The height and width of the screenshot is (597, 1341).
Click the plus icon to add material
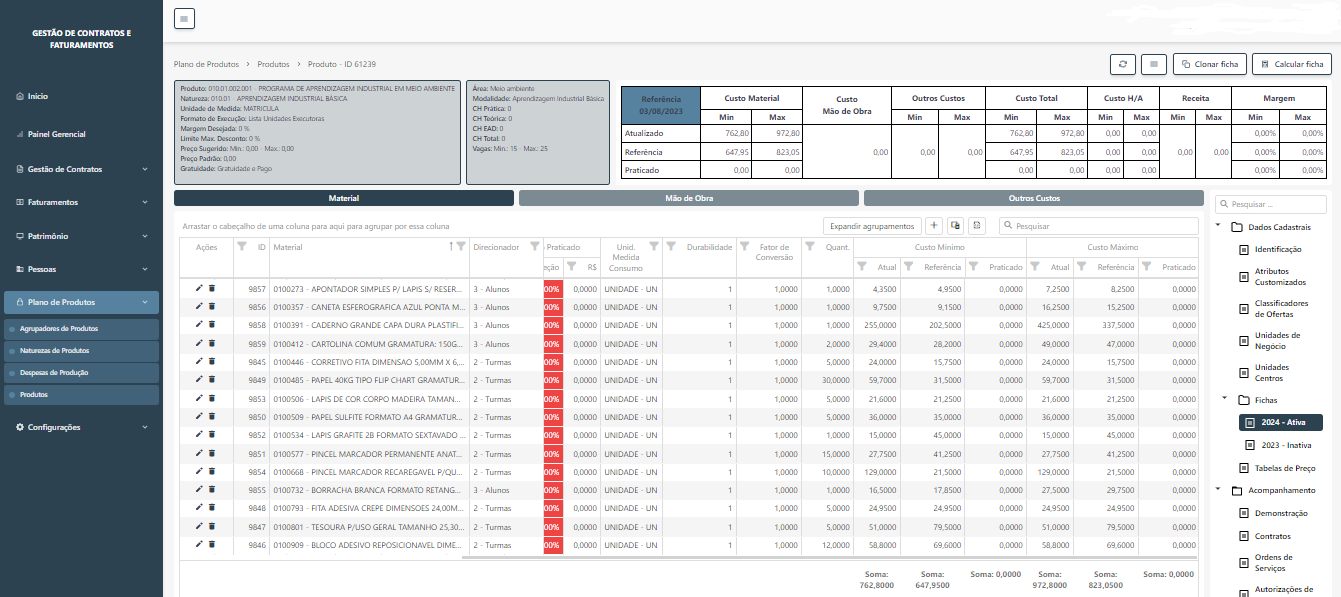(934, 226)
